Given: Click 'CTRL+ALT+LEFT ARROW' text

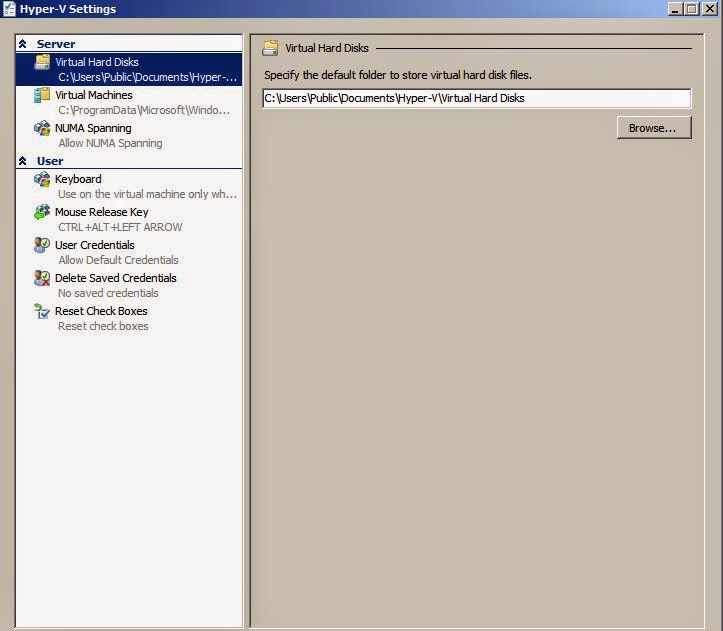Looking at the screenshot, I should pyautogui.click(x=120, y=227).
